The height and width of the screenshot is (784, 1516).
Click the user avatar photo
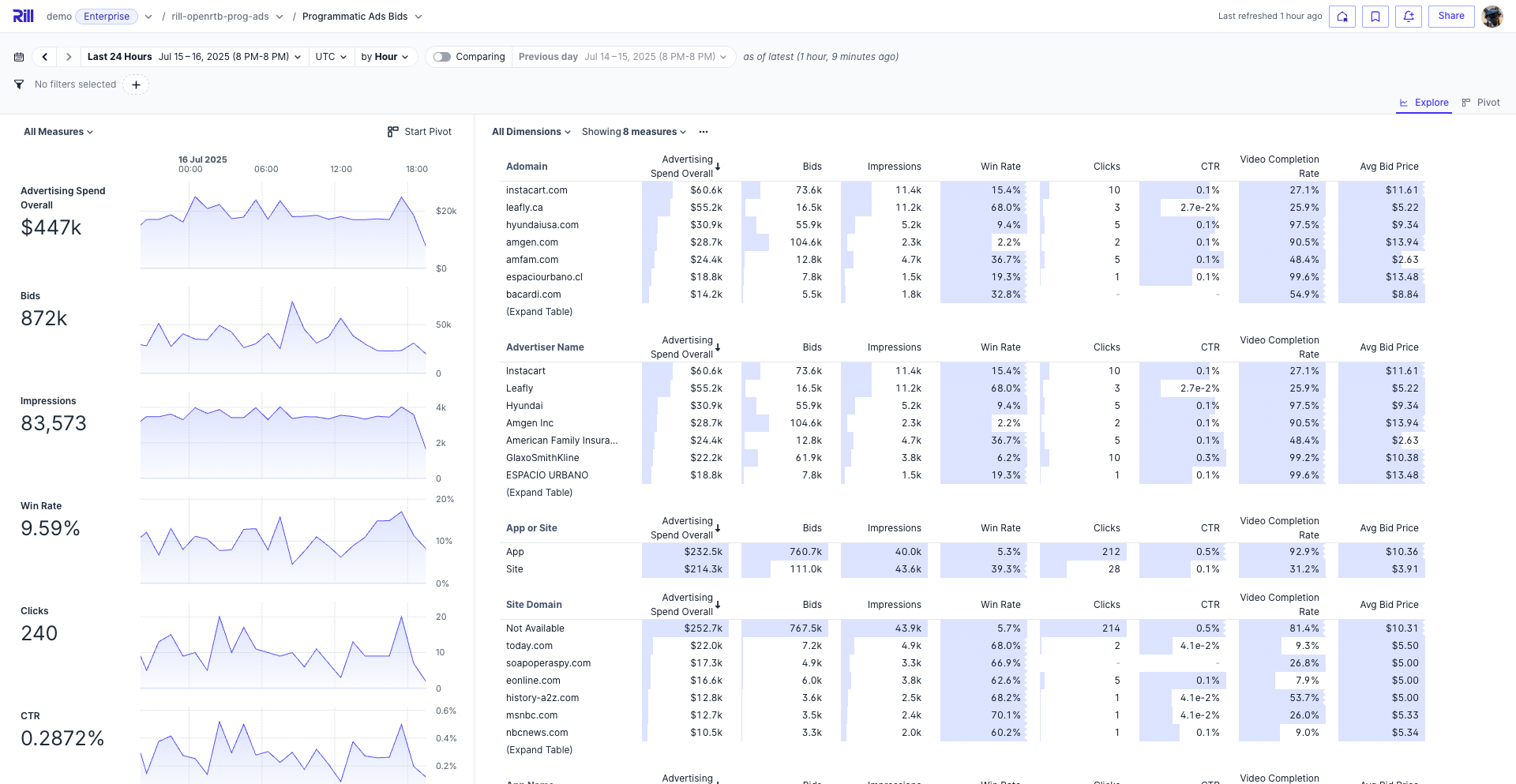tap(1492, 17)
